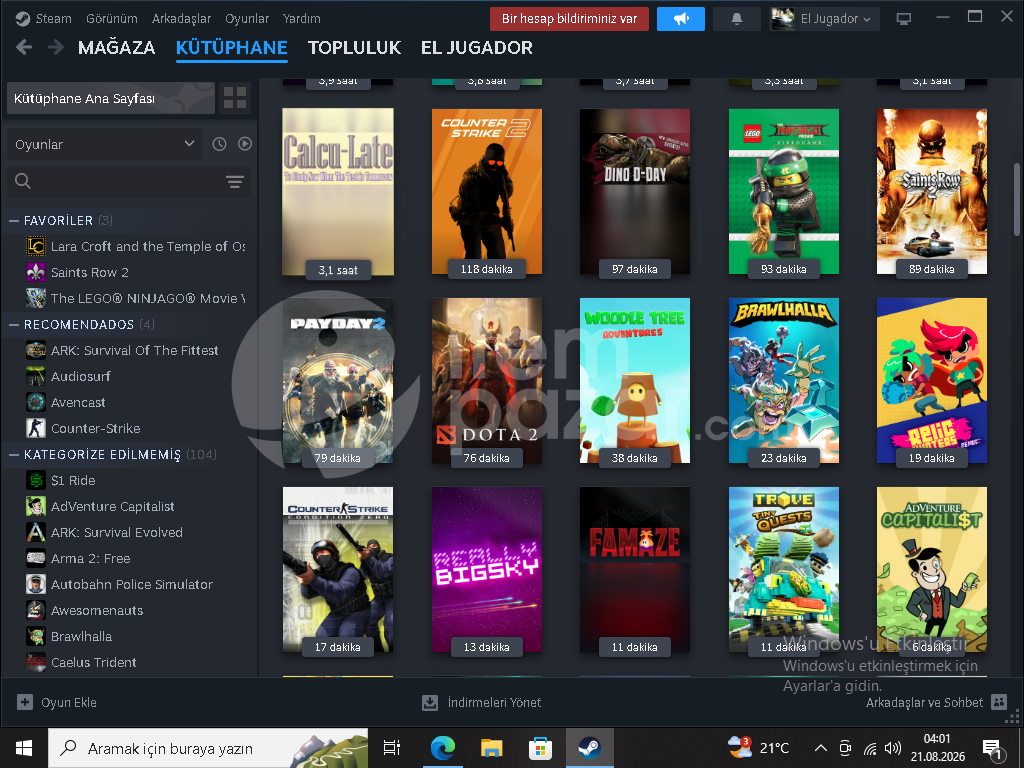The image size is (1024, 768).
Task: Click the Add Game plus icon
Action: coord(25,702)
